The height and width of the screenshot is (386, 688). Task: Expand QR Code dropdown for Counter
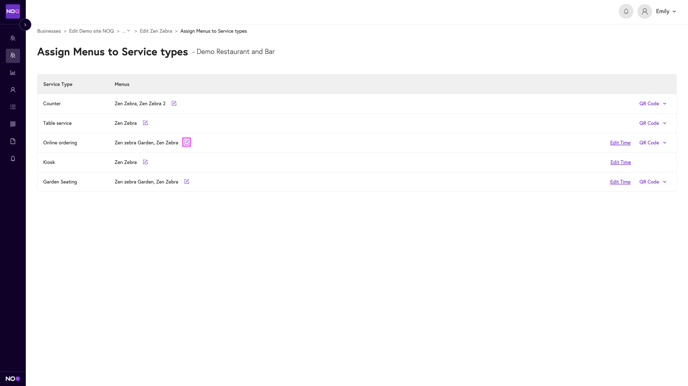click(652, 104)
